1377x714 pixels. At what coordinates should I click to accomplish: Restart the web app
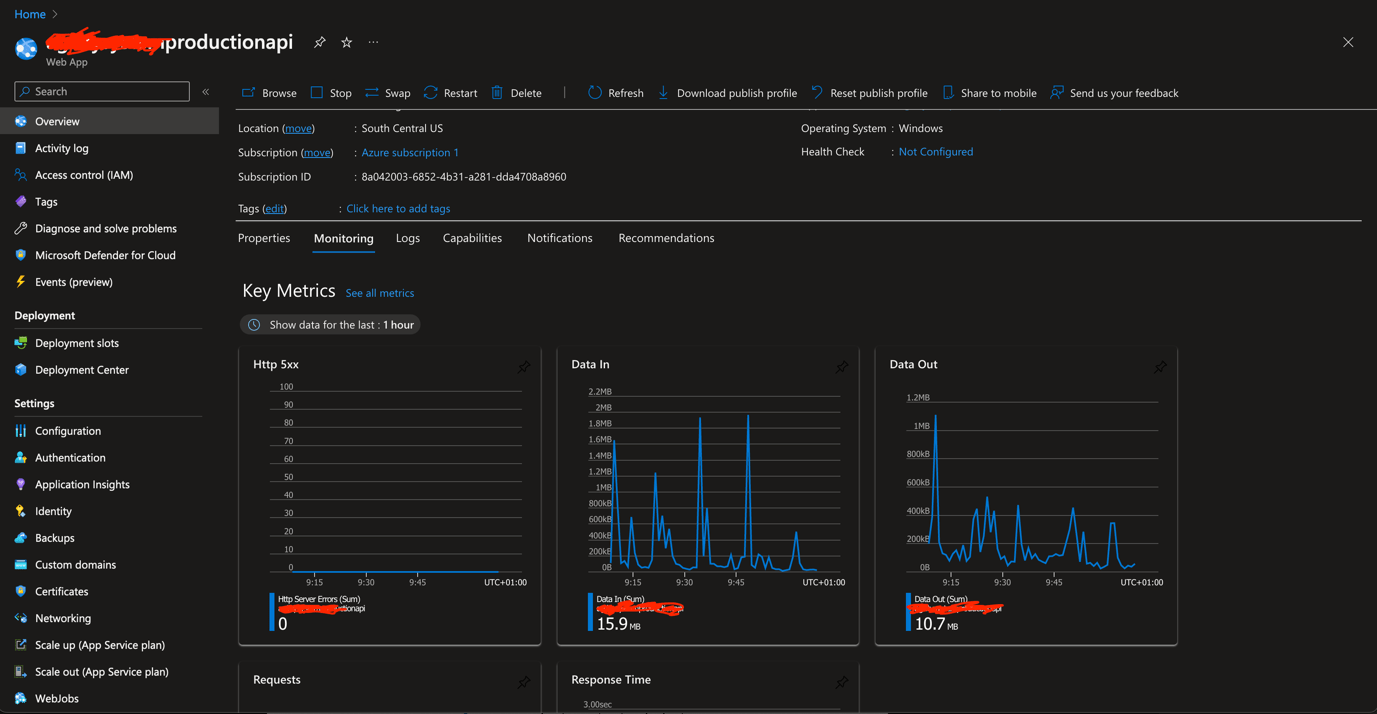(450, 93)
